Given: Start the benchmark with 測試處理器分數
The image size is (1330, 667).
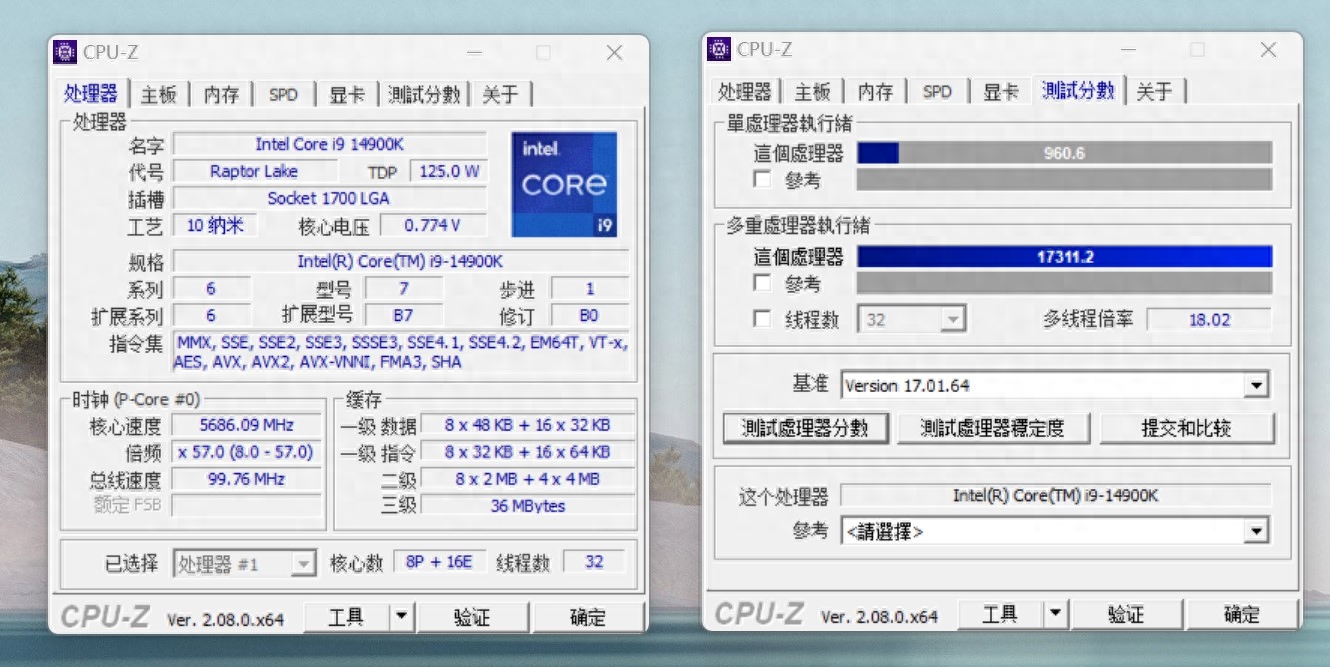Looking at the screenshot, I should (805, 428).
